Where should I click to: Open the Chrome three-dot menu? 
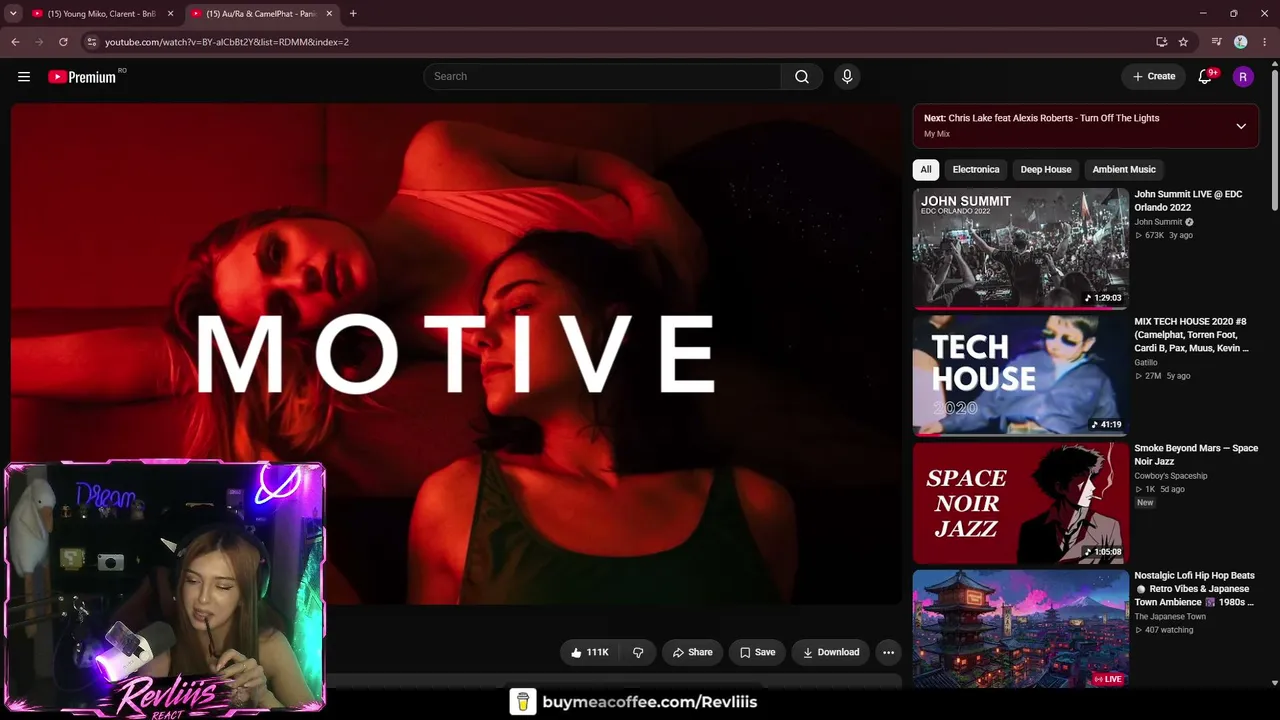pyautogui.click(x=1265, y=42)
